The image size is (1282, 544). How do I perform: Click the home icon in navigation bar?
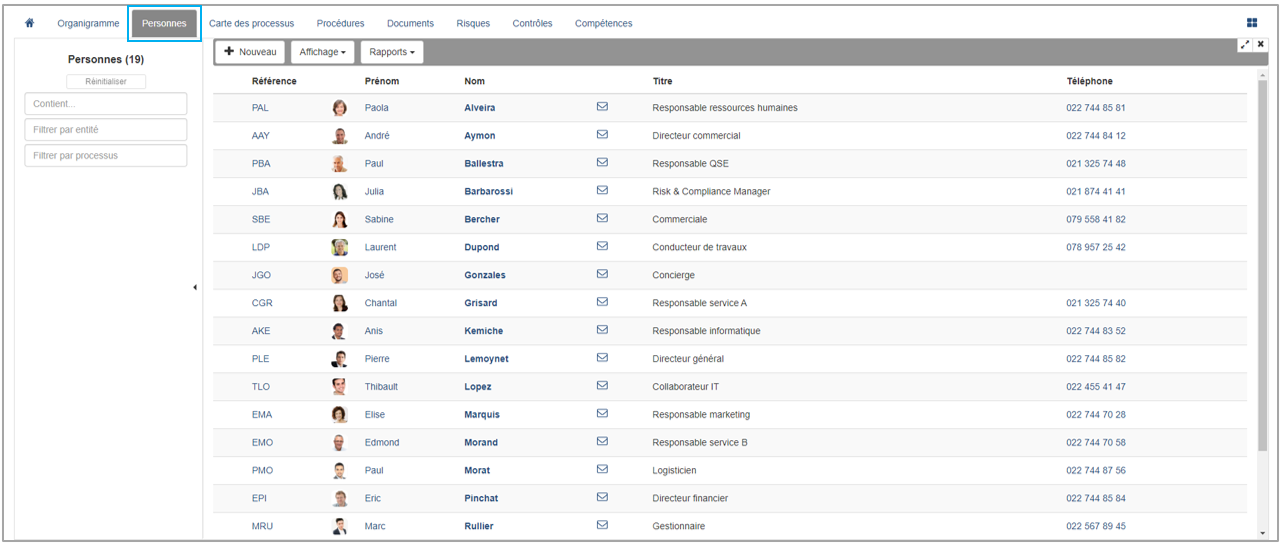tap(29, 23)
